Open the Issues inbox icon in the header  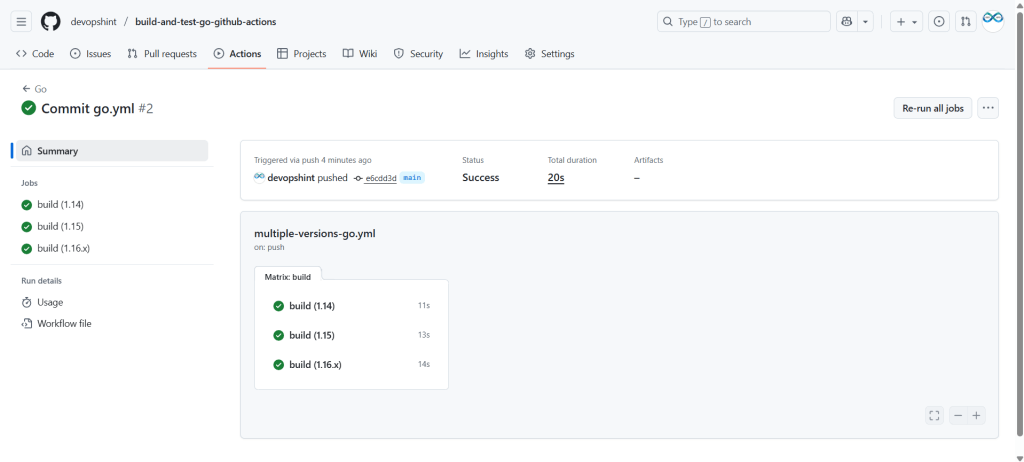(939, 22)
